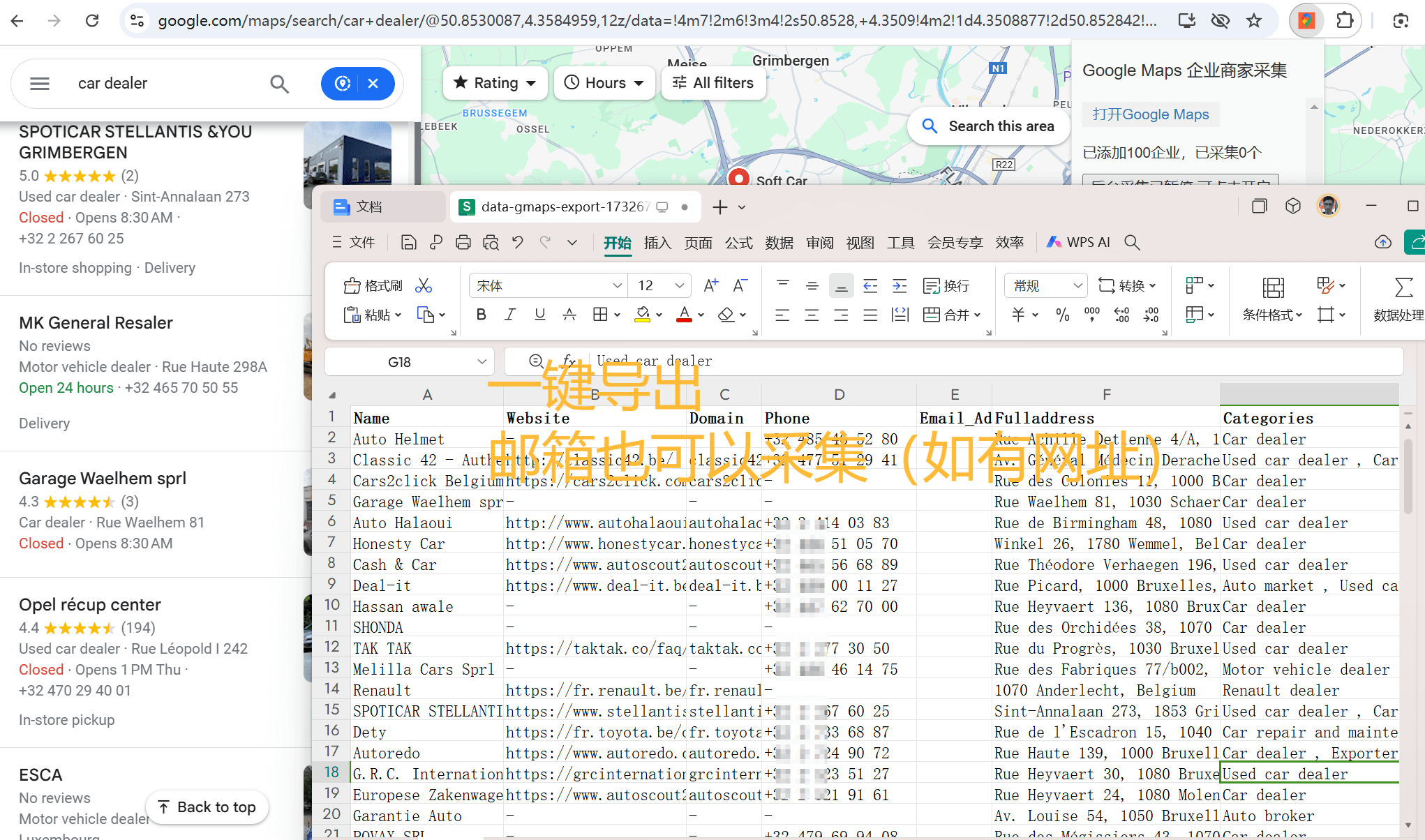Viewport: 1425px width, 840px height.
Task: Toggle align-right horizontal alignment
Action: pyautogui.click(x=841, y=315)
